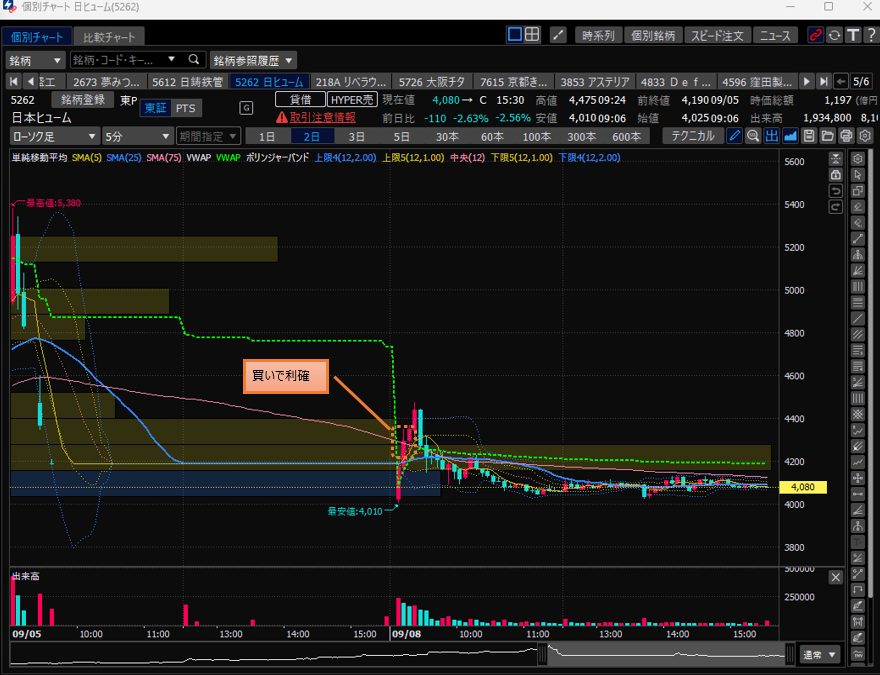Switch to single-pane chart layout
The height and width of the screenshot is (675, 880).
pyautogui.click(x=515, y=35)
